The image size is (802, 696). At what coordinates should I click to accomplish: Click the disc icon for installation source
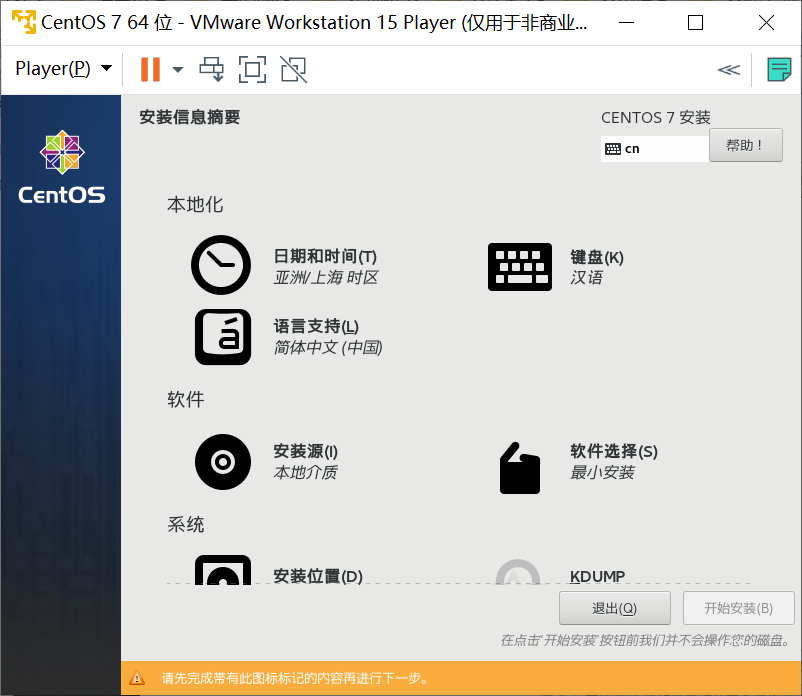click(223, 462)
